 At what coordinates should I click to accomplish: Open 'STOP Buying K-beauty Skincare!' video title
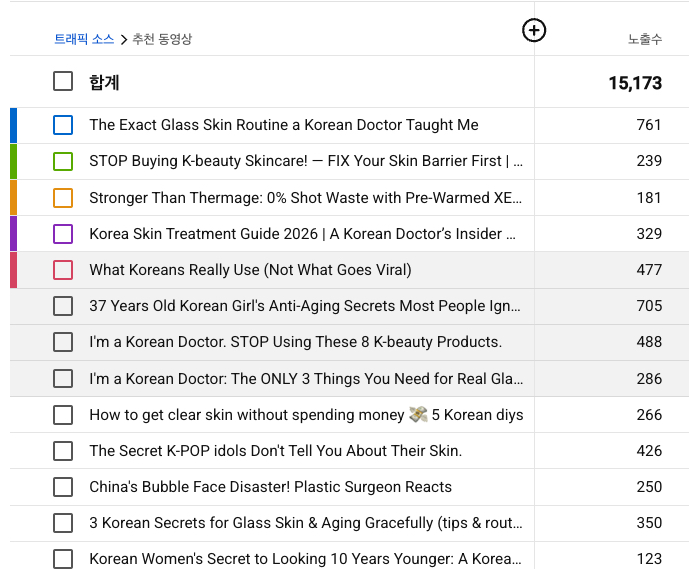pos(306,161)
